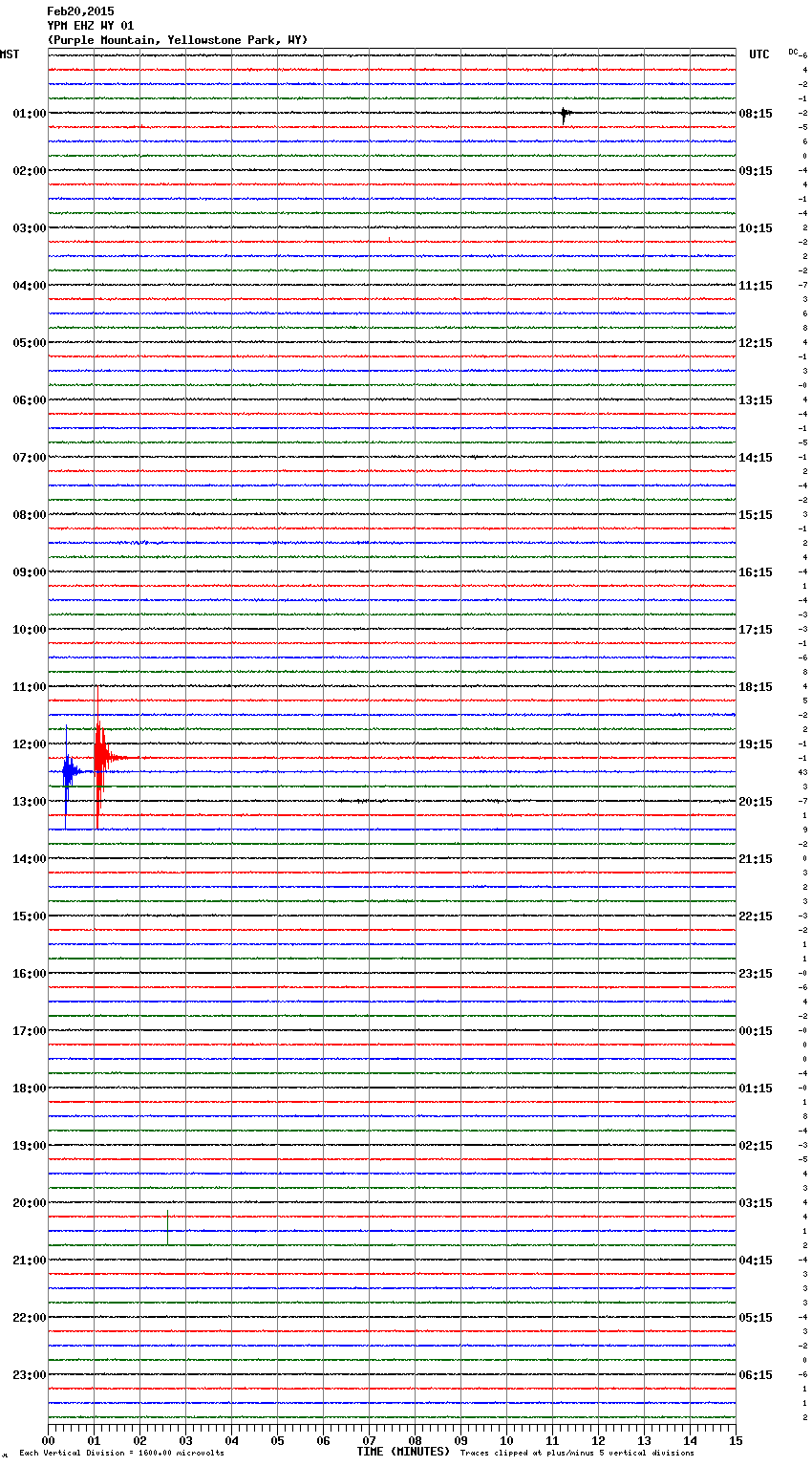Screen dimensions: 812x1466
Task: Click the DC offset value 43
Action: 802,772
